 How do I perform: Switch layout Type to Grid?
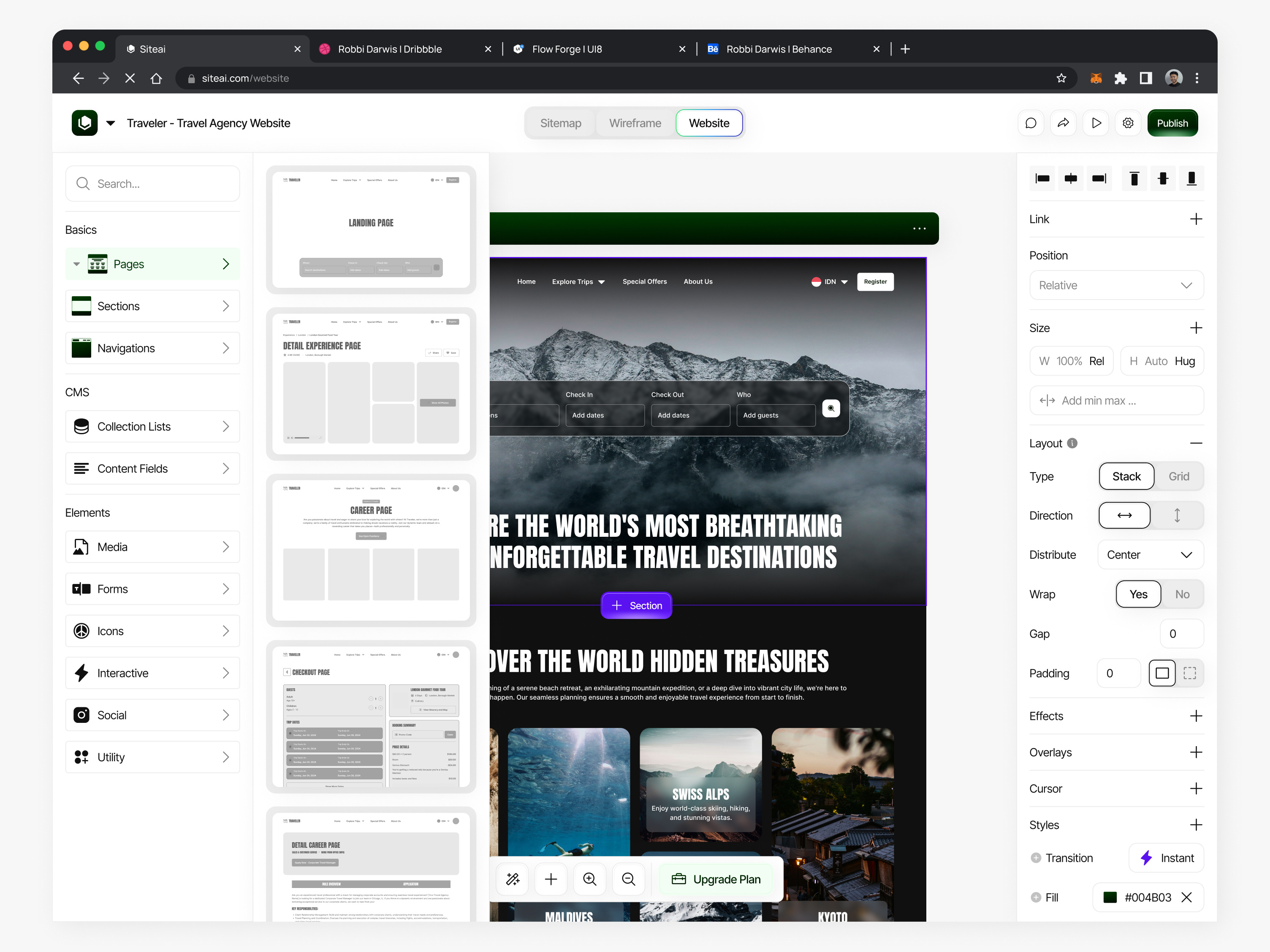coord(1178,476)
